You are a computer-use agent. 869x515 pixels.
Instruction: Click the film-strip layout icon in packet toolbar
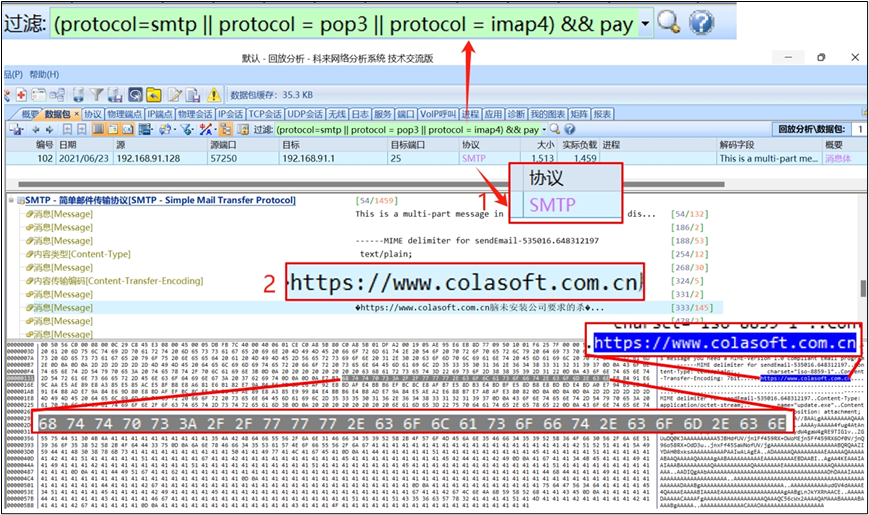click(x=145, y=129)
